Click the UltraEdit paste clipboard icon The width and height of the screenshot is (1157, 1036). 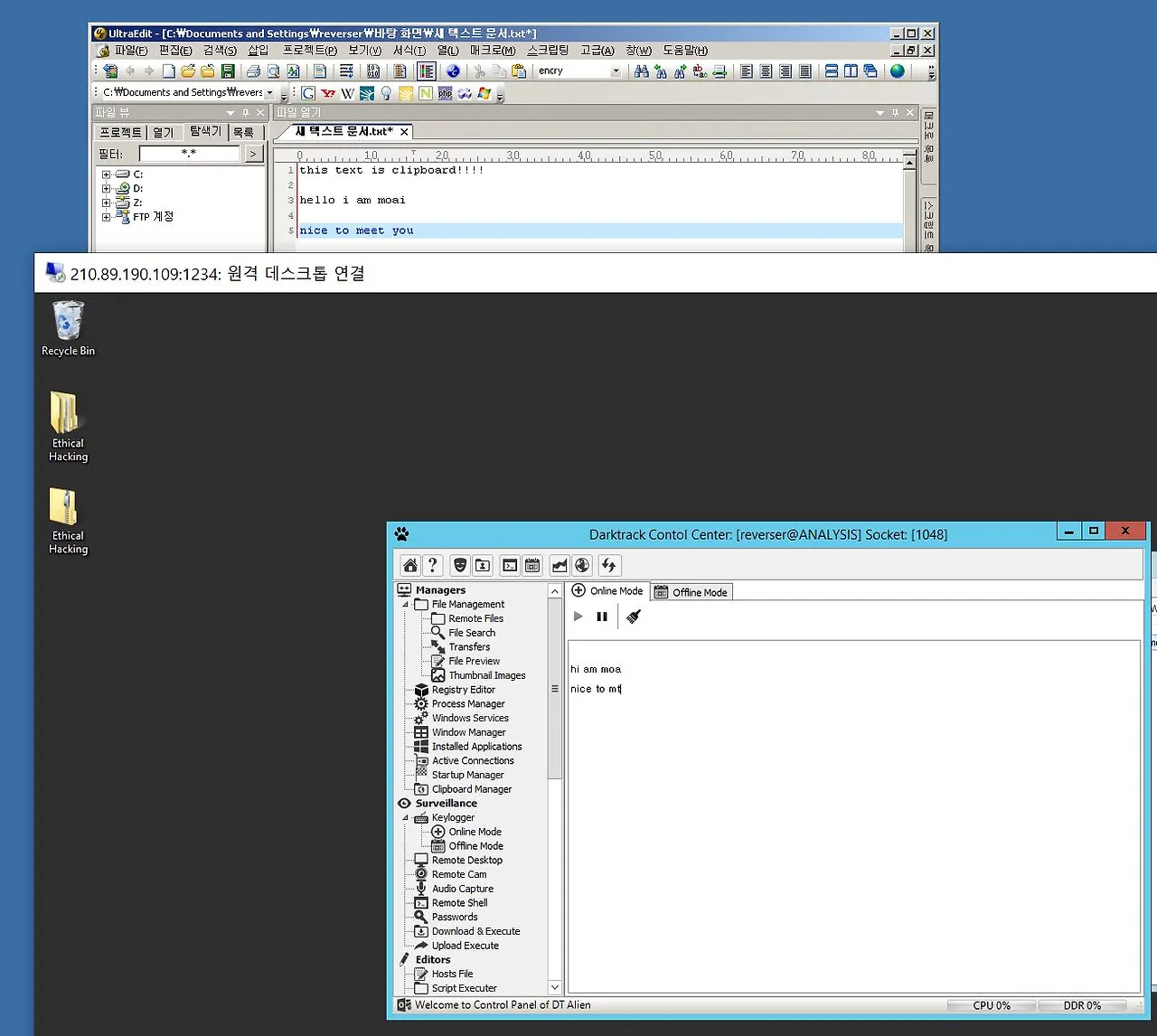click(x=519, y=71)
